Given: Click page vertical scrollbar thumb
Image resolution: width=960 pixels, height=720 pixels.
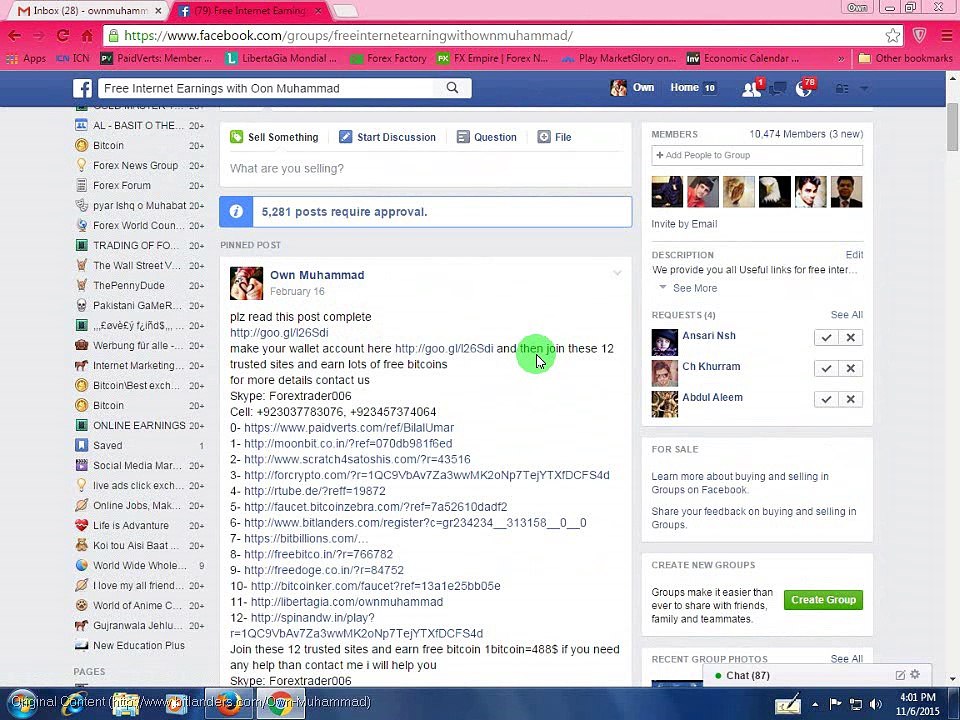Looking at the screenshot, I should [953, 127].
